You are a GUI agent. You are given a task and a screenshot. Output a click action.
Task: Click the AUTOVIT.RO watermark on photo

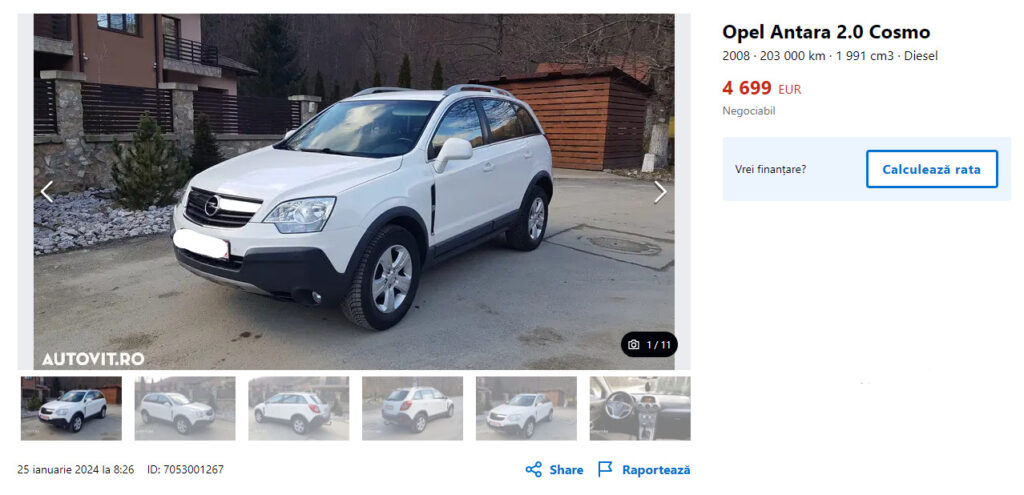coord(93,359)
